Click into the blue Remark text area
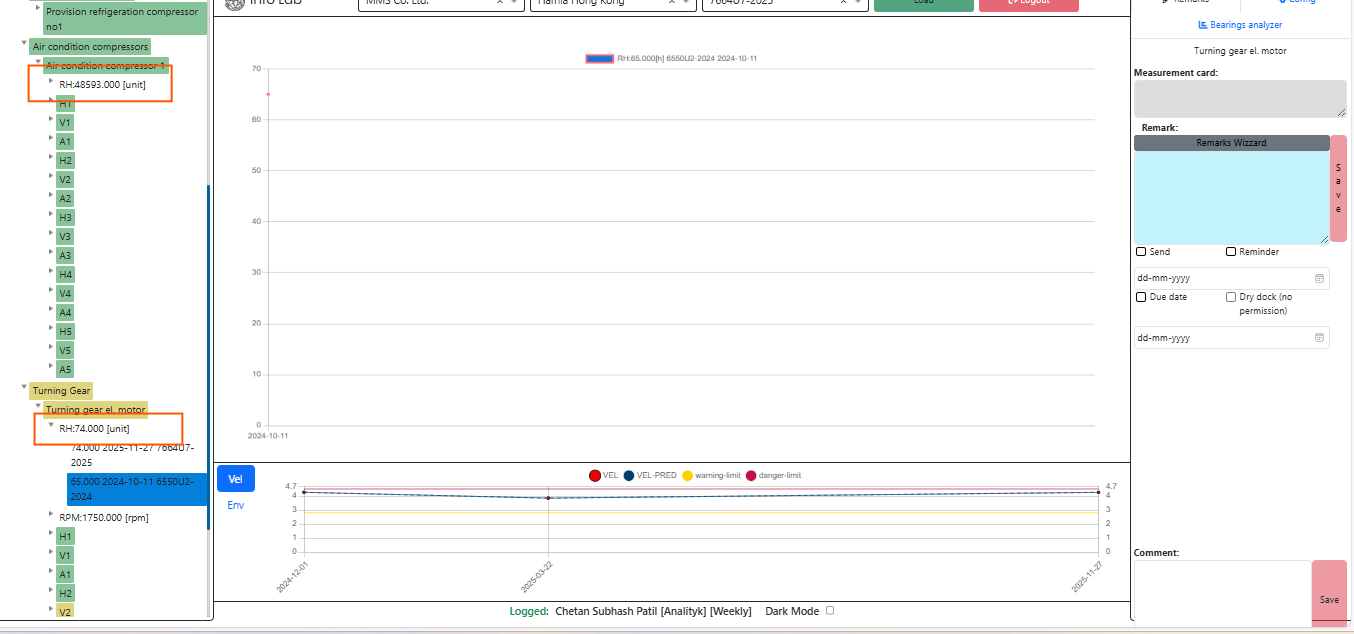 click(1231, 197)
